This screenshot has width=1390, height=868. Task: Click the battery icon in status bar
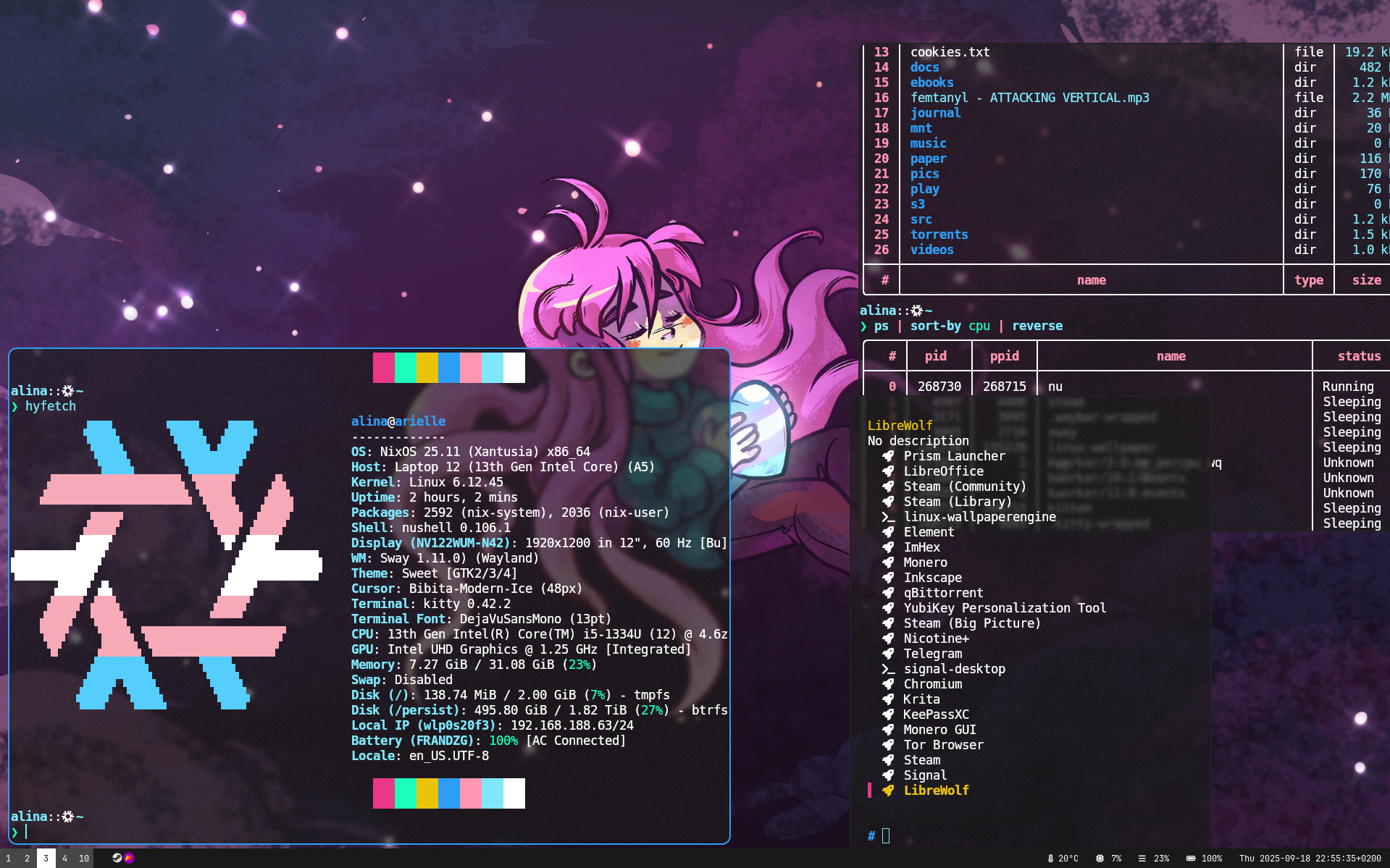tap(1190, 859)
